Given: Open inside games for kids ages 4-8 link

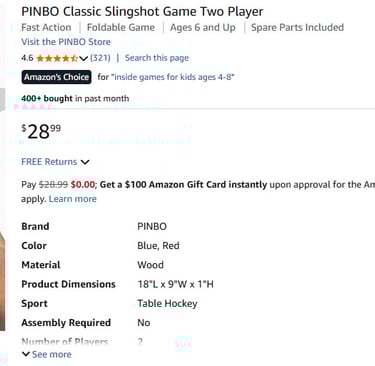Looking at the screenshot, I should 173,77.
